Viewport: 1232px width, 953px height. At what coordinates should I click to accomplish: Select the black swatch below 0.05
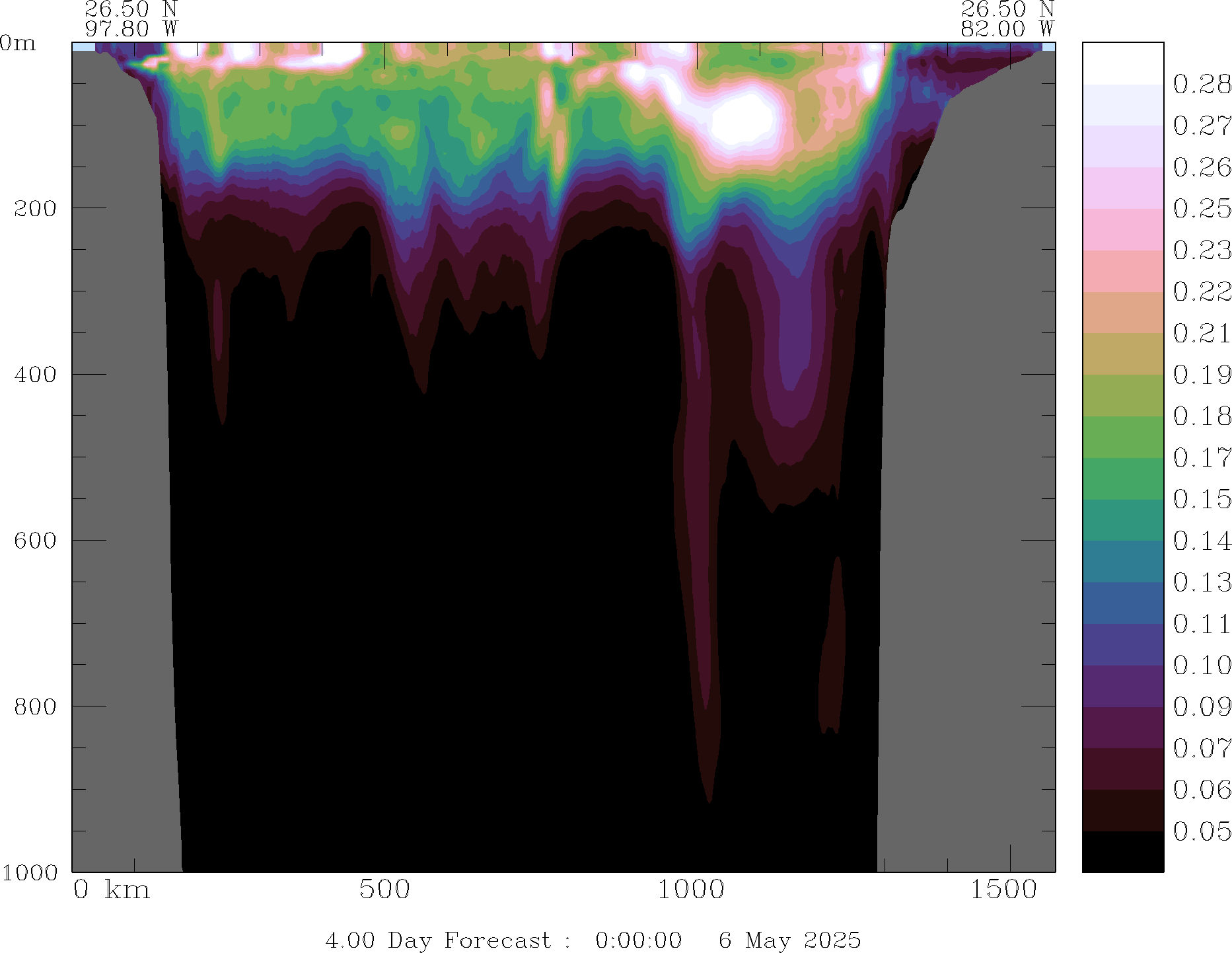1122,851
